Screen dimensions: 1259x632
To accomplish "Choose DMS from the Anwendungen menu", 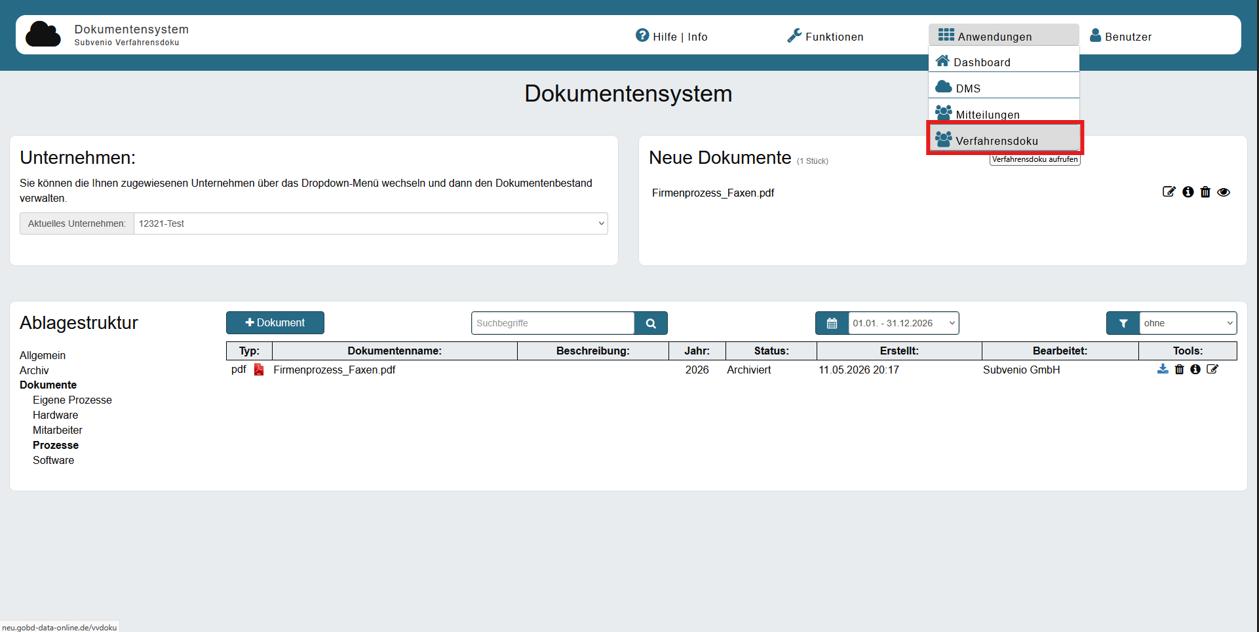I will pyautogui.click(x=1003, y=88).
